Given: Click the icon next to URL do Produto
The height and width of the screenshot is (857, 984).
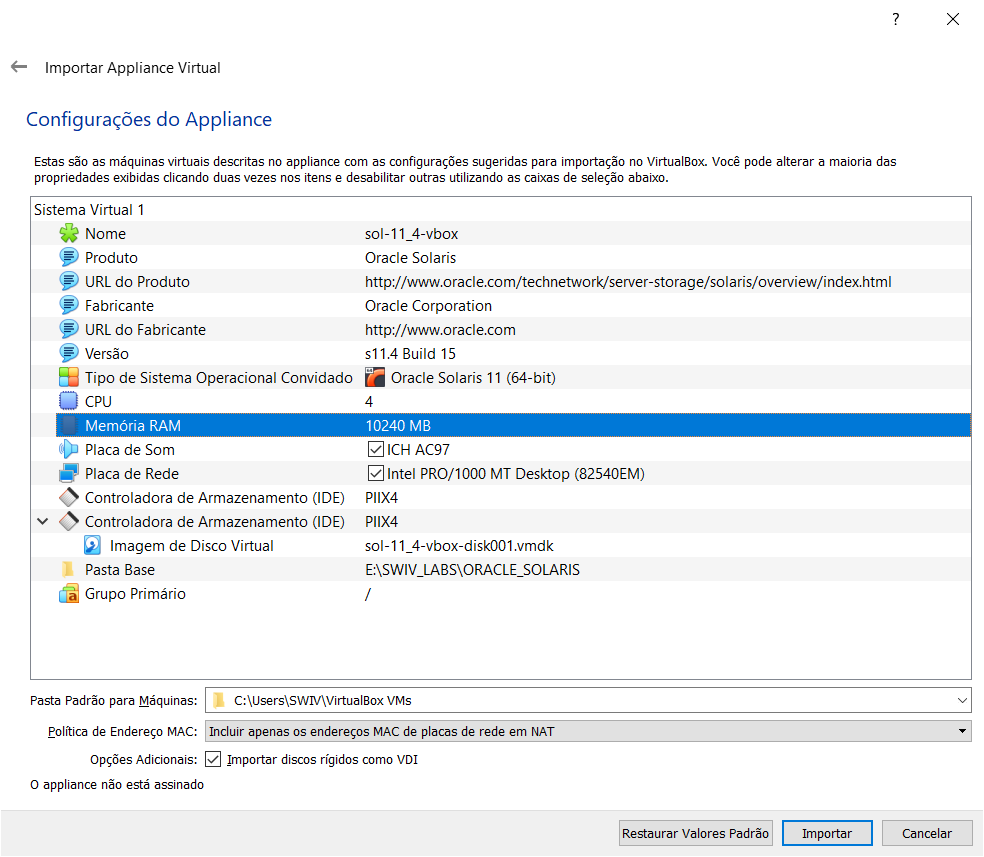Looking at the screenshot, I should coord(68,281).
